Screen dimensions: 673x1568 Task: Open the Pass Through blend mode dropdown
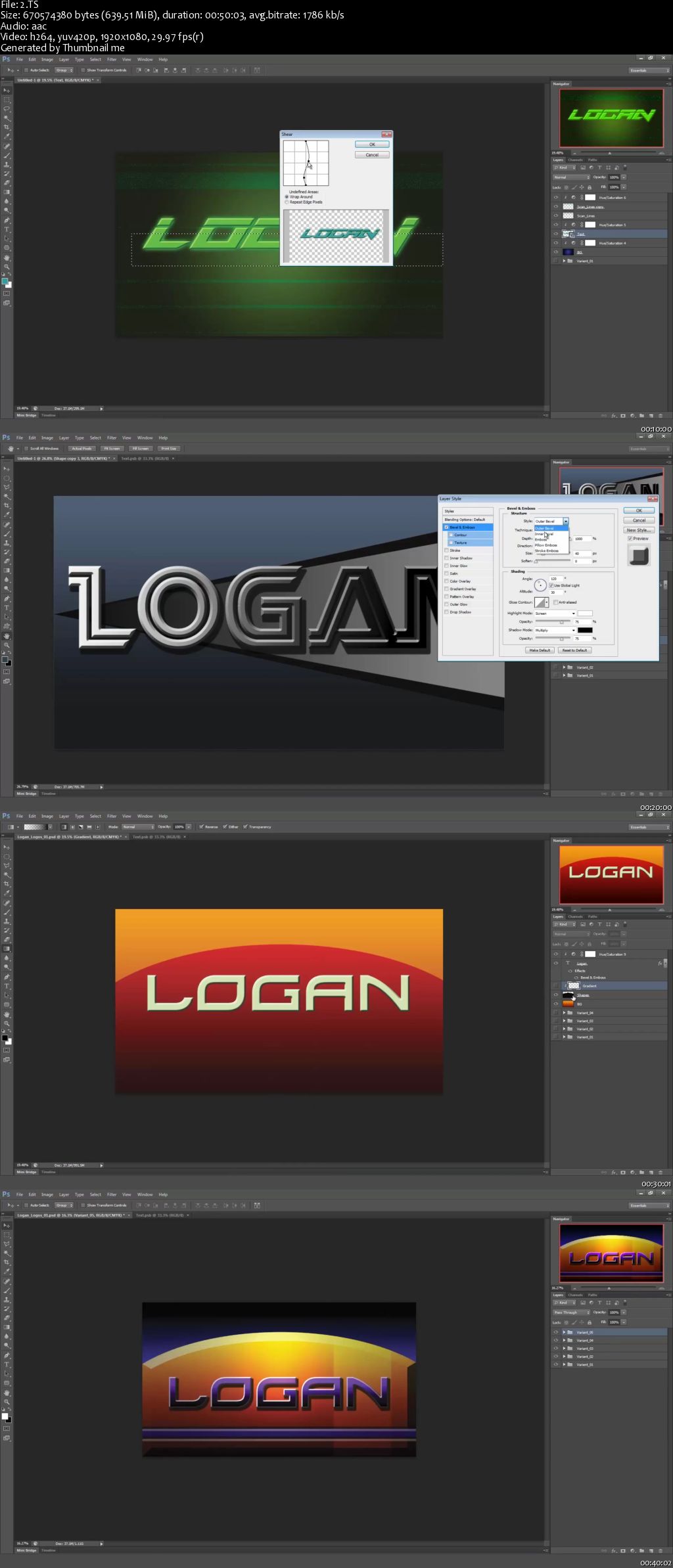click(x=571, y=1312)
